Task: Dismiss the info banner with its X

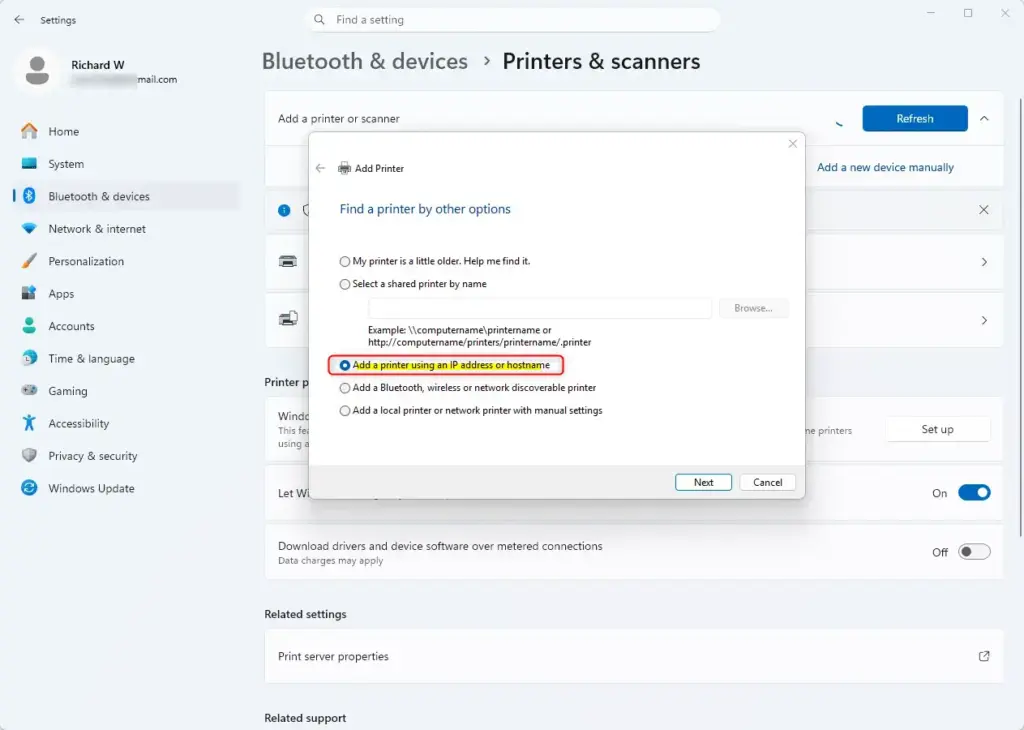Action: click(984, 210)
